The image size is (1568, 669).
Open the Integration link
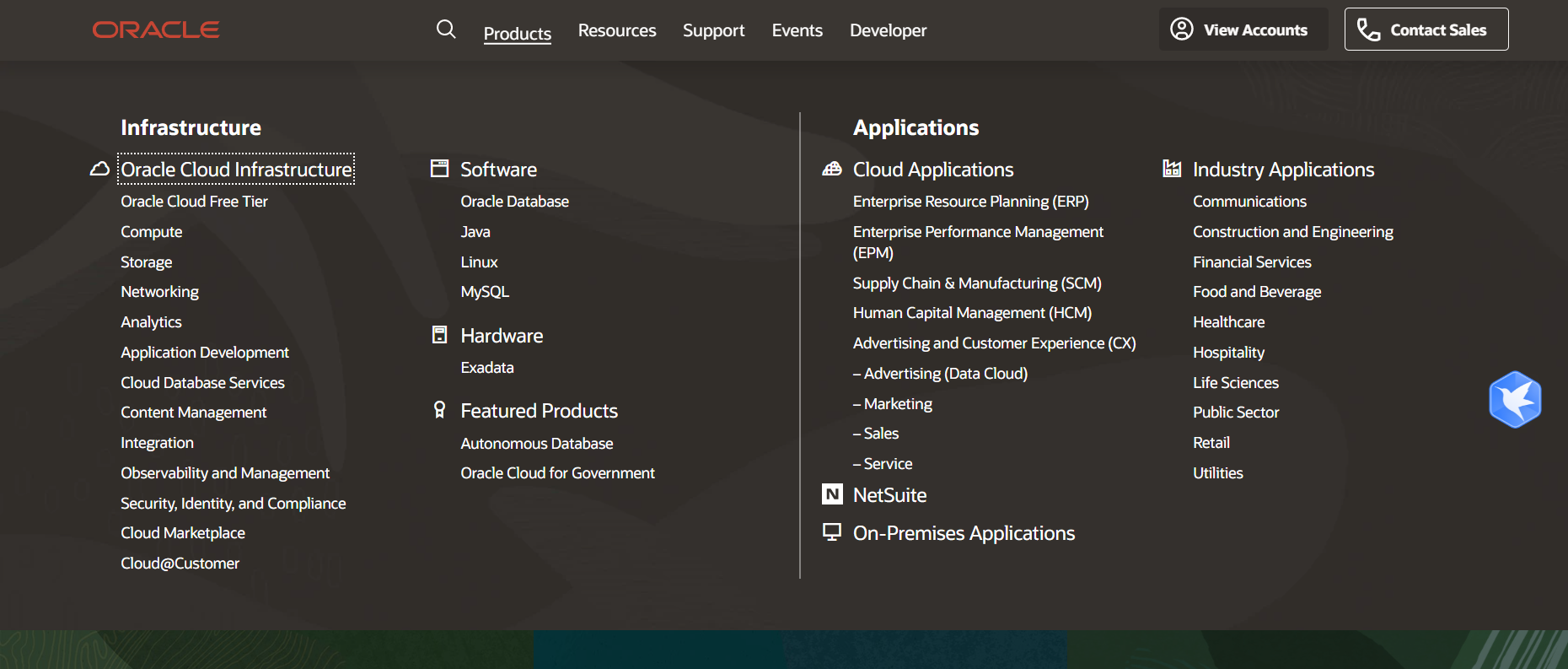click(x=157, y=443)
